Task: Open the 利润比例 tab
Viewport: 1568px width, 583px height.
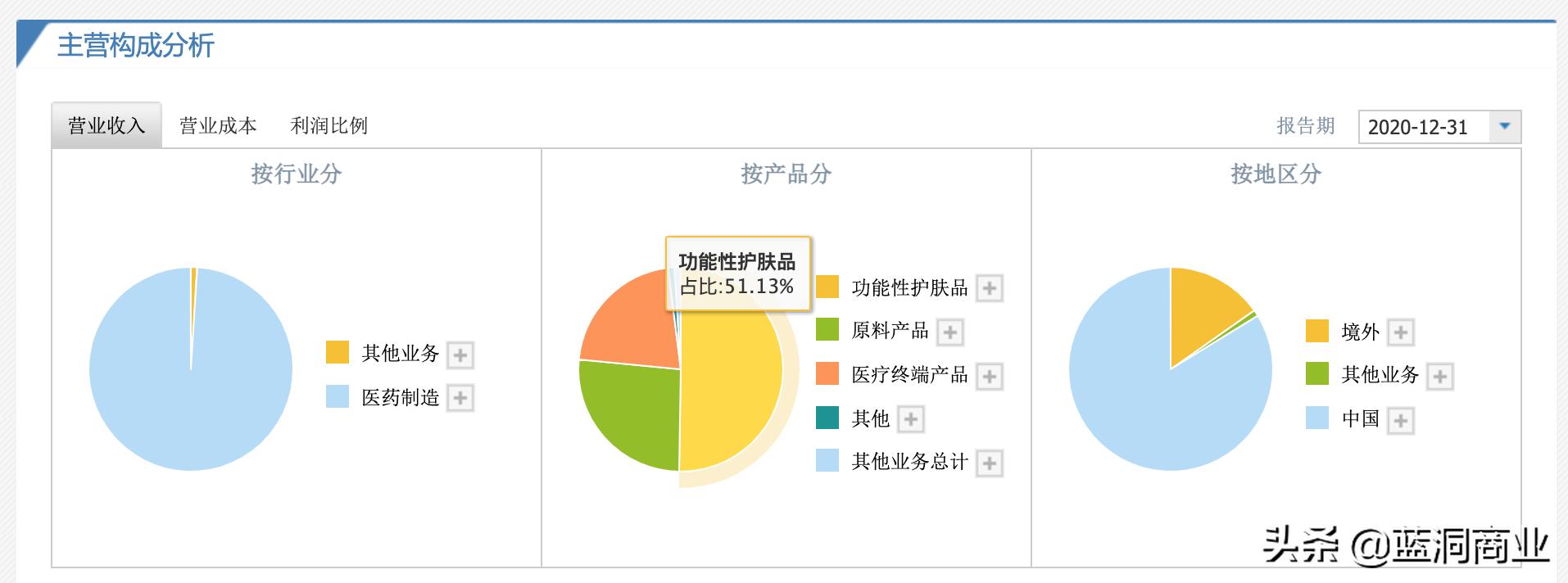Action: coord(329,124)
